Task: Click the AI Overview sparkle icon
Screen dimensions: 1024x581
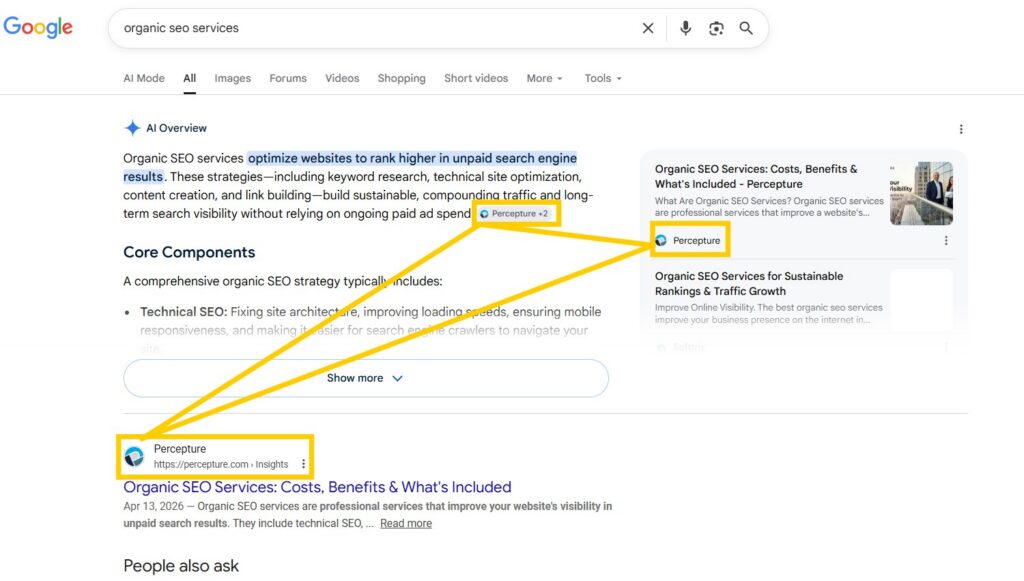Action: [x=133, y=128]
